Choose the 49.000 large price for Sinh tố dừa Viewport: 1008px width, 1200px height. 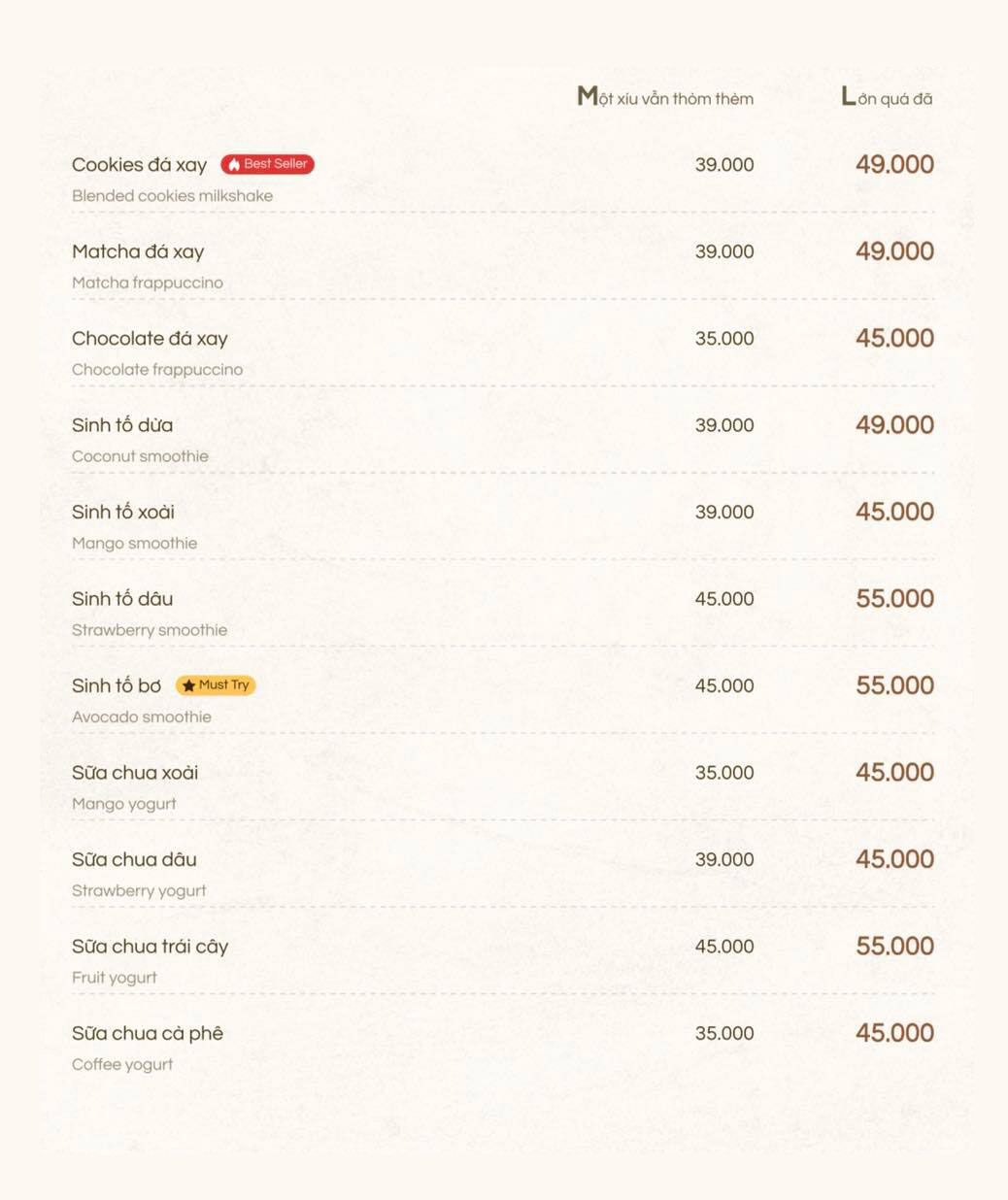click(x=894, y=425)
